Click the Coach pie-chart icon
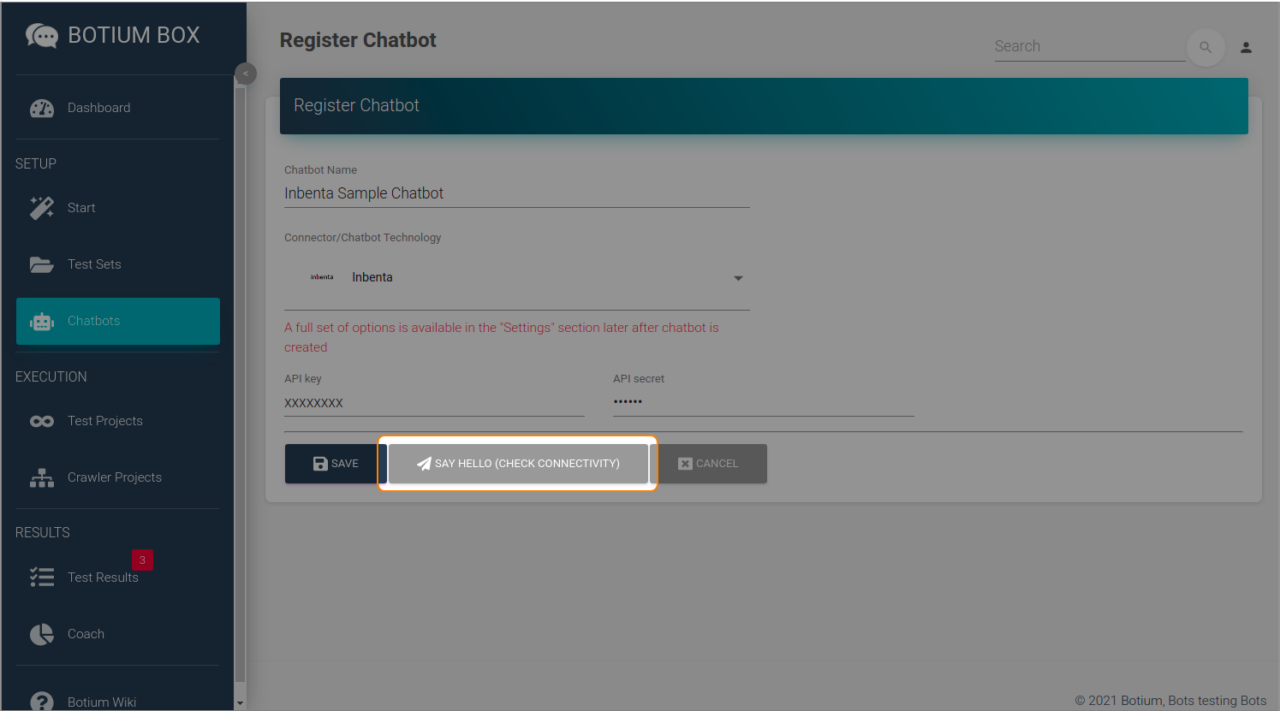The height and width of the screenshot is (711, 1280). click(x=42, y=633)
